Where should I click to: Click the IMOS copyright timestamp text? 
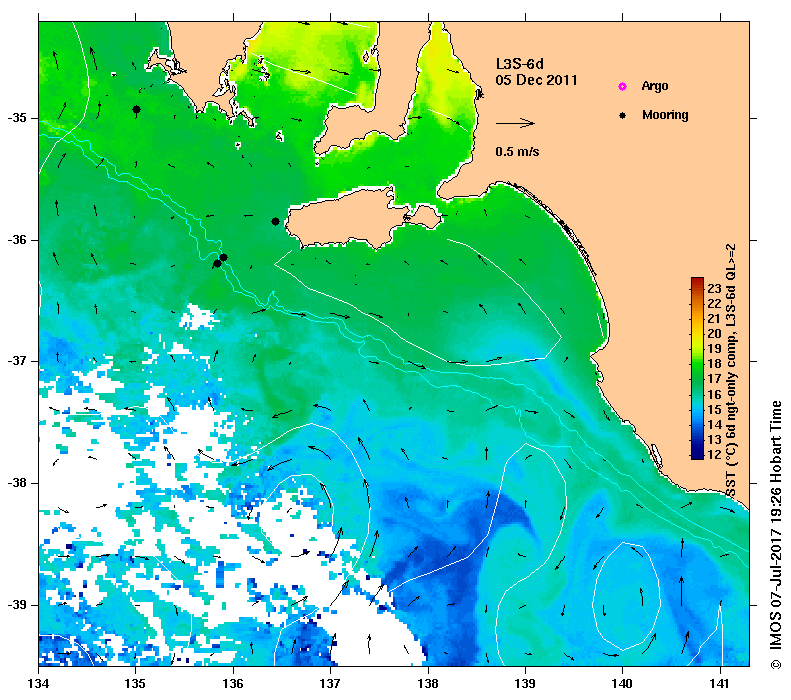click(775, 536)
